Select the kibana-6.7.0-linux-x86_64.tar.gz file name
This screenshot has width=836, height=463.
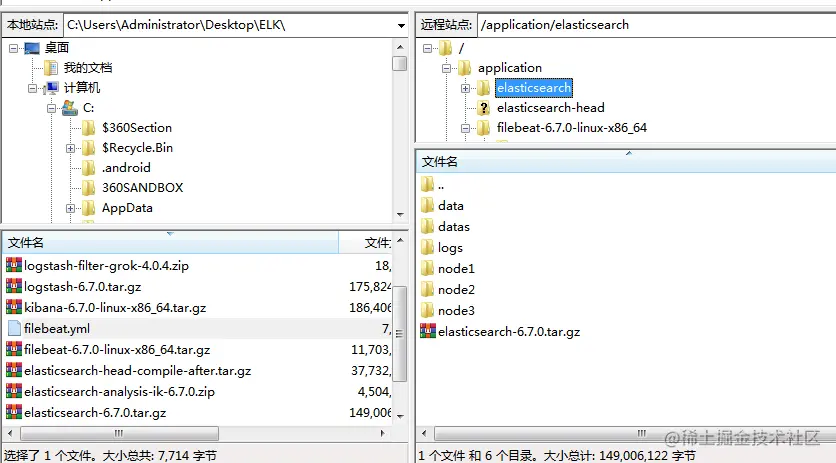point(115,308)
